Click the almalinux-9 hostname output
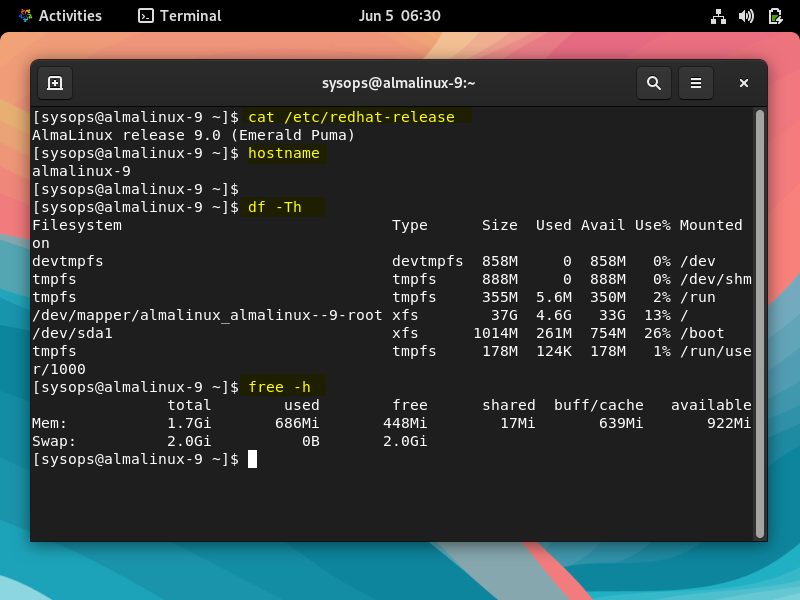The width and height of the screenshot is (800, 600). click(81, 171)
